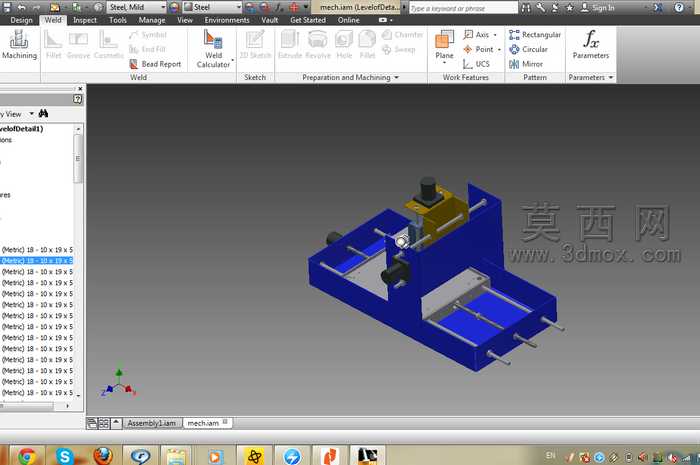Switch to the Inspect tab

click(85, 20)
